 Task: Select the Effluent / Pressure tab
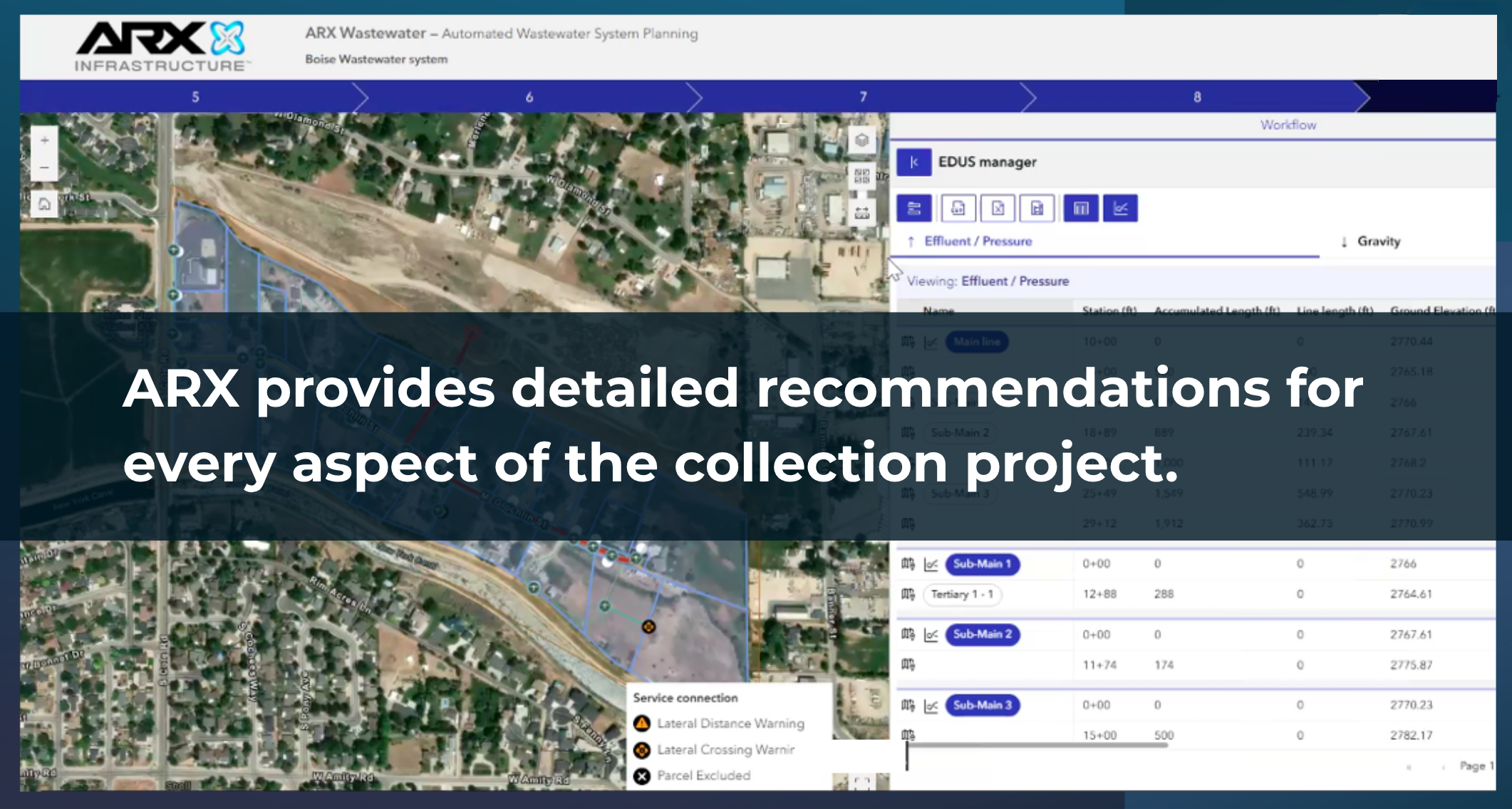click(978, 241)
